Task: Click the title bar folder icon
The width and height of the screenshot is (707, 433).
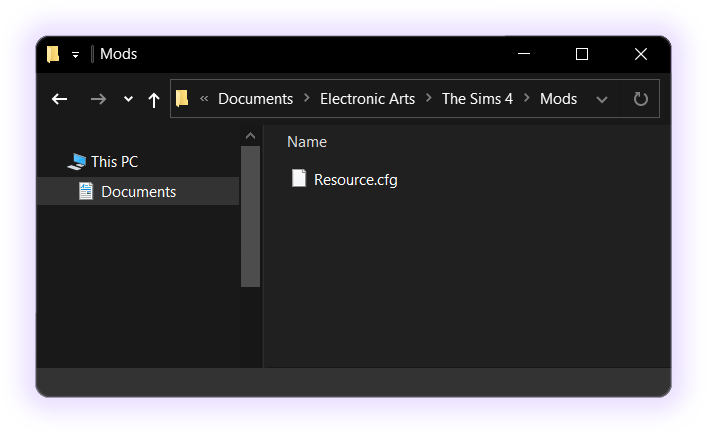Action: tap(53, 54)
